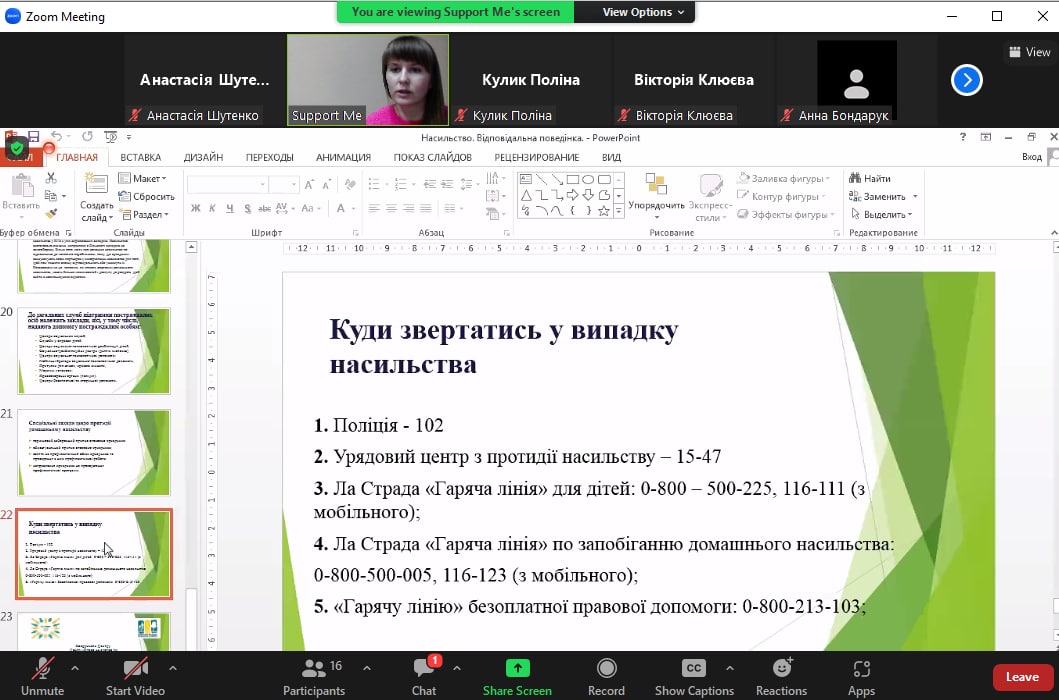
Task: Show next participants with the blue arrow
Action: [x=966, y=80]
